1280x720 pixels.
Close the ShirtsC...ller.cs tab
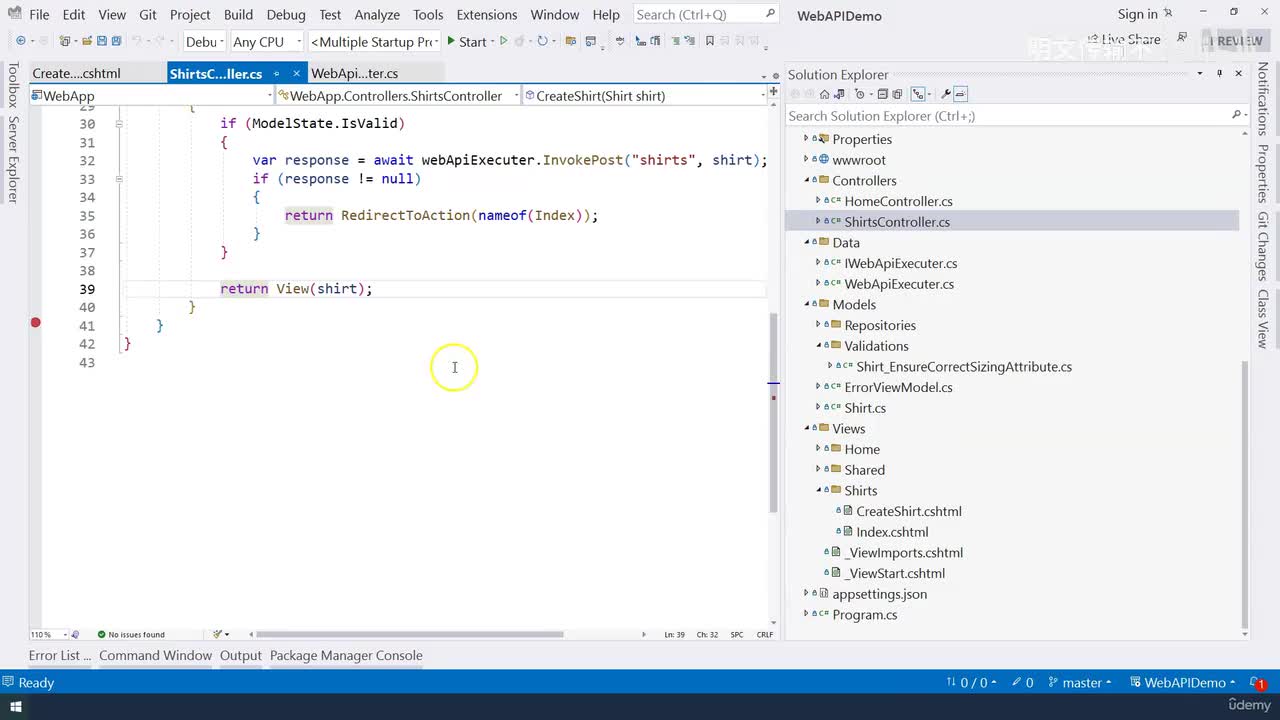(295, 74)
